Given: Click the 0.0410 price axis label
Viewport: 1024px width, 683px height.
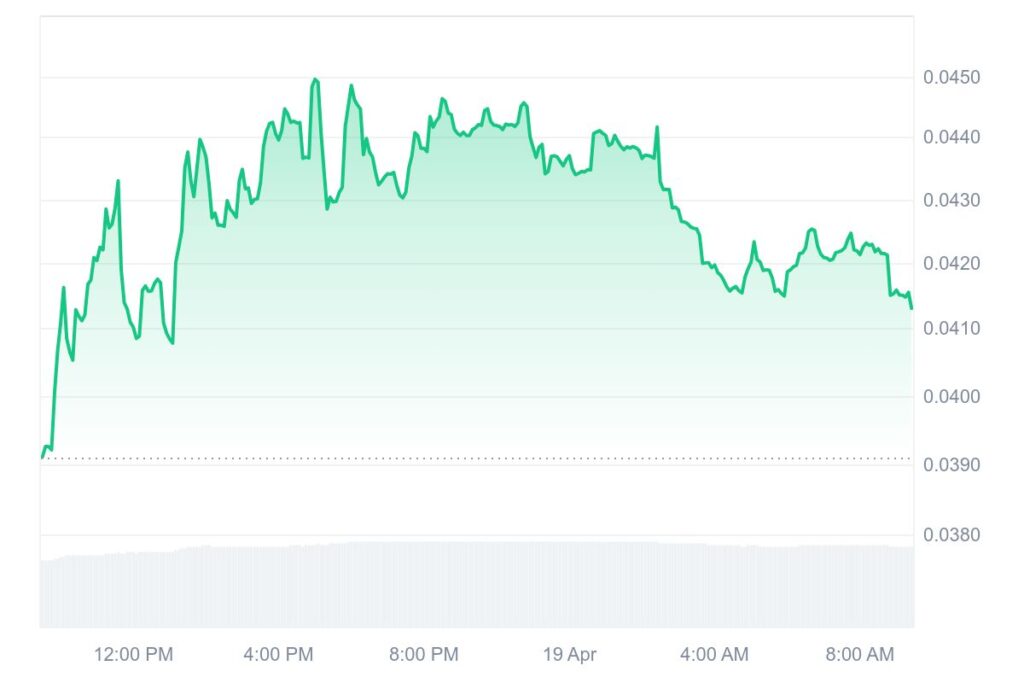Looking at the screenshot, I should point(951,328).
